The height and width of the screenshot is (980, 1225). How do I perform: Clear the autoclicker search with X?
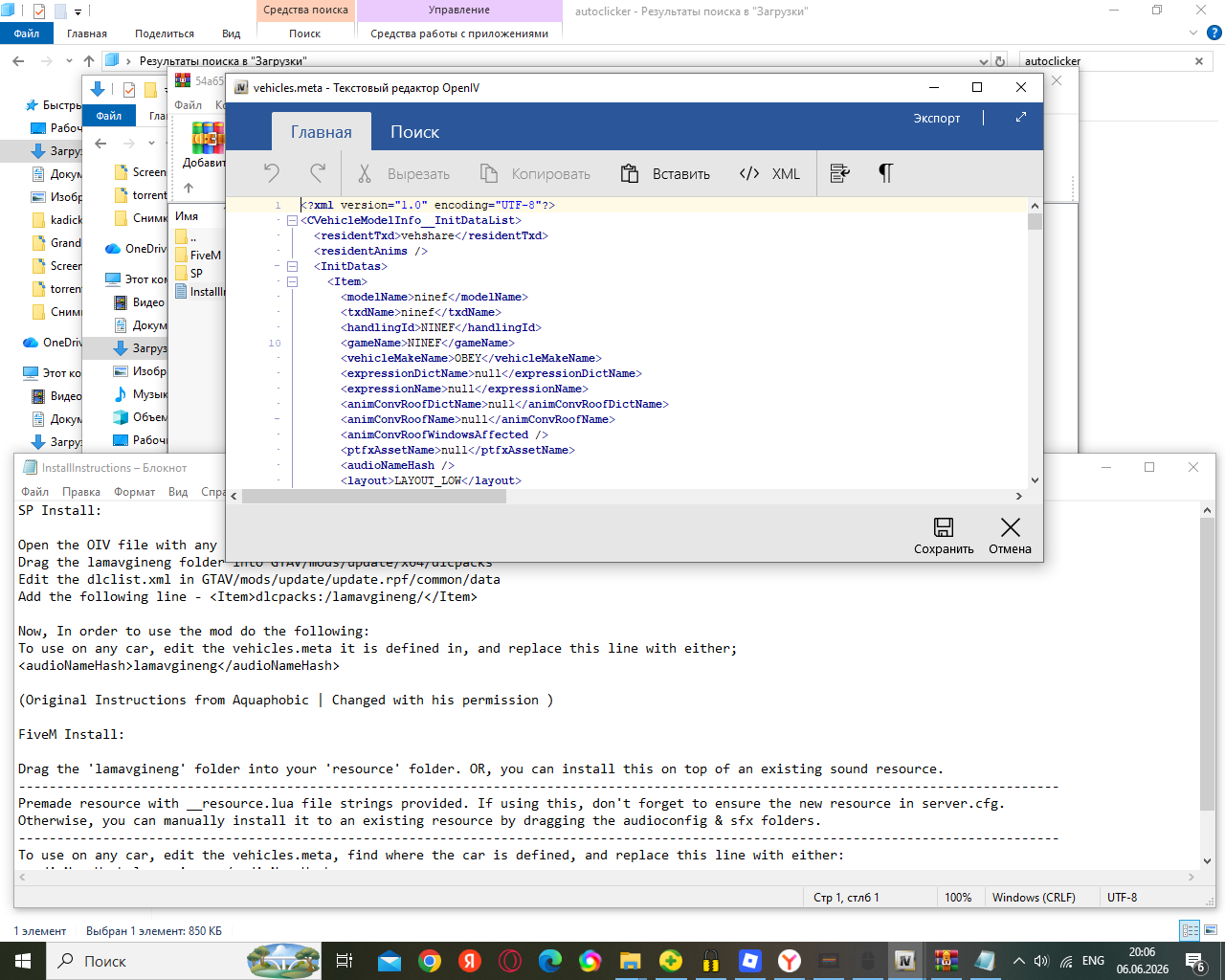click(x=1199, y=61)
